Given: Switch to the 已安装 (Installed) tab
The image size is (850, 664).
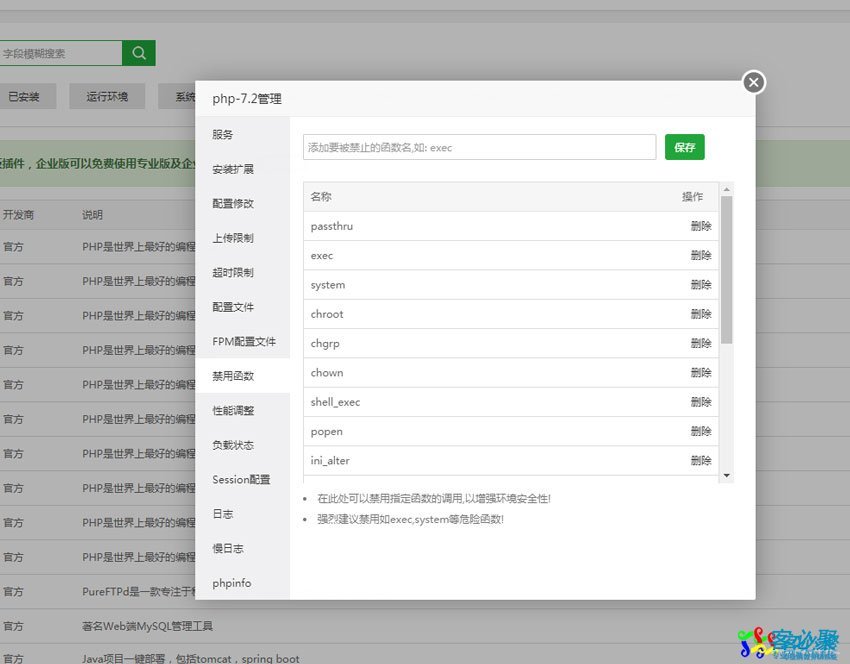Looking at the screenshot, I should click(x=28, y=96).
